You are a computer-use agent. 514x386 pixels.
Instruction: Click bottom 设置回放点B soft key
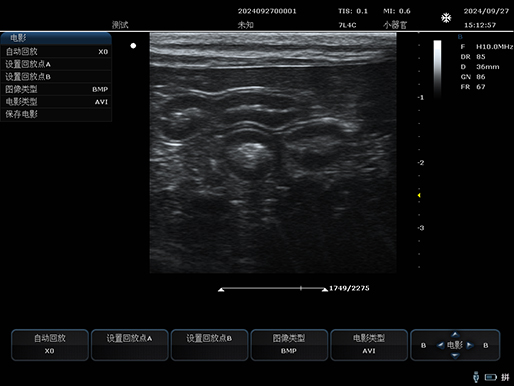point(209,345)
